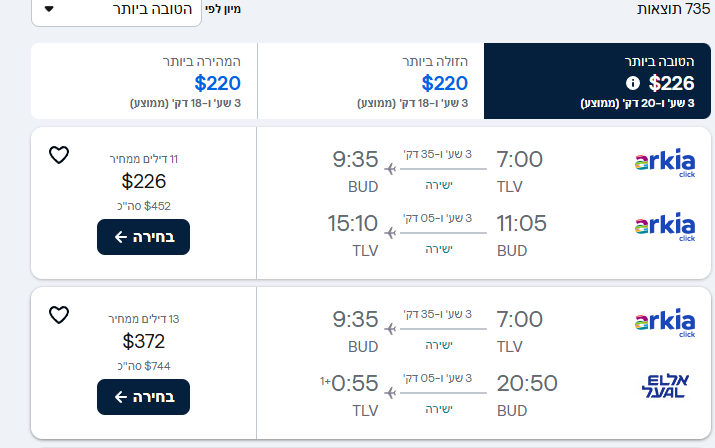Switch to the המהירה ביותר $220 tab

click(x=144, y=81)
